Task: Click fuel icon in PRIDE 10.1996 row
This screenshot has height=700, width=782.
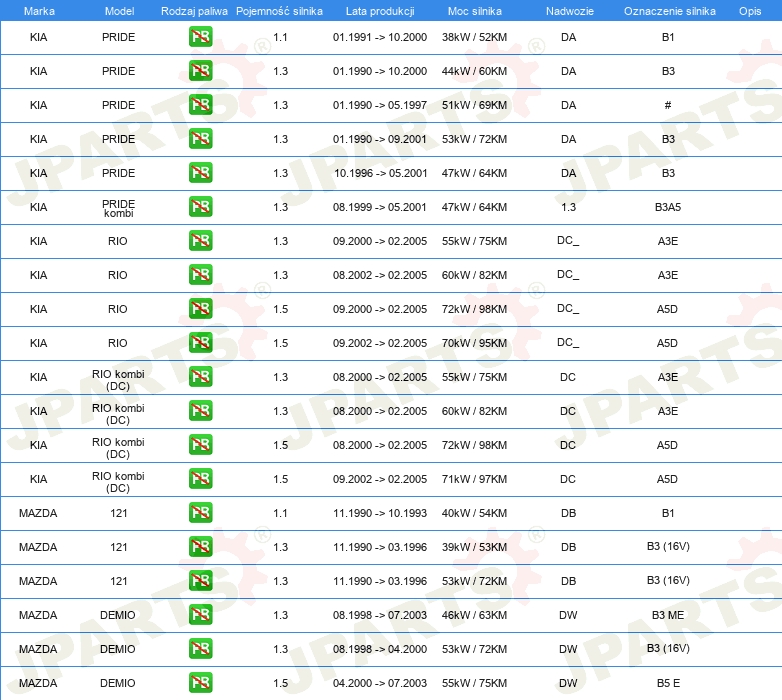Action: pyautogui.click(x=200, y=173)
